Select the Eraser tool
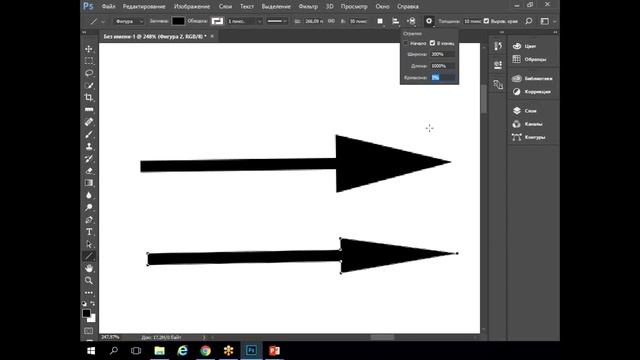The width and height of the screenshot is (640, 360). [x=89, y=171]
